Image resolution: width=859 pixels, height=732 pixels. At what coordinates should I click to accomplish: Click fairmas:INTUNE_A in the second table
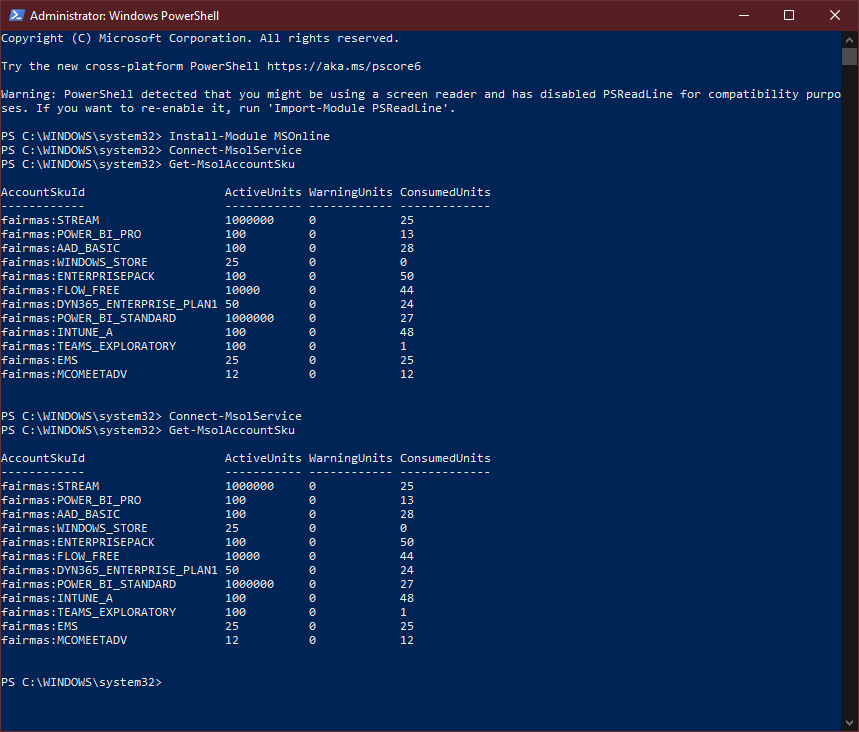pyautogui.click(x=57, y=598)
